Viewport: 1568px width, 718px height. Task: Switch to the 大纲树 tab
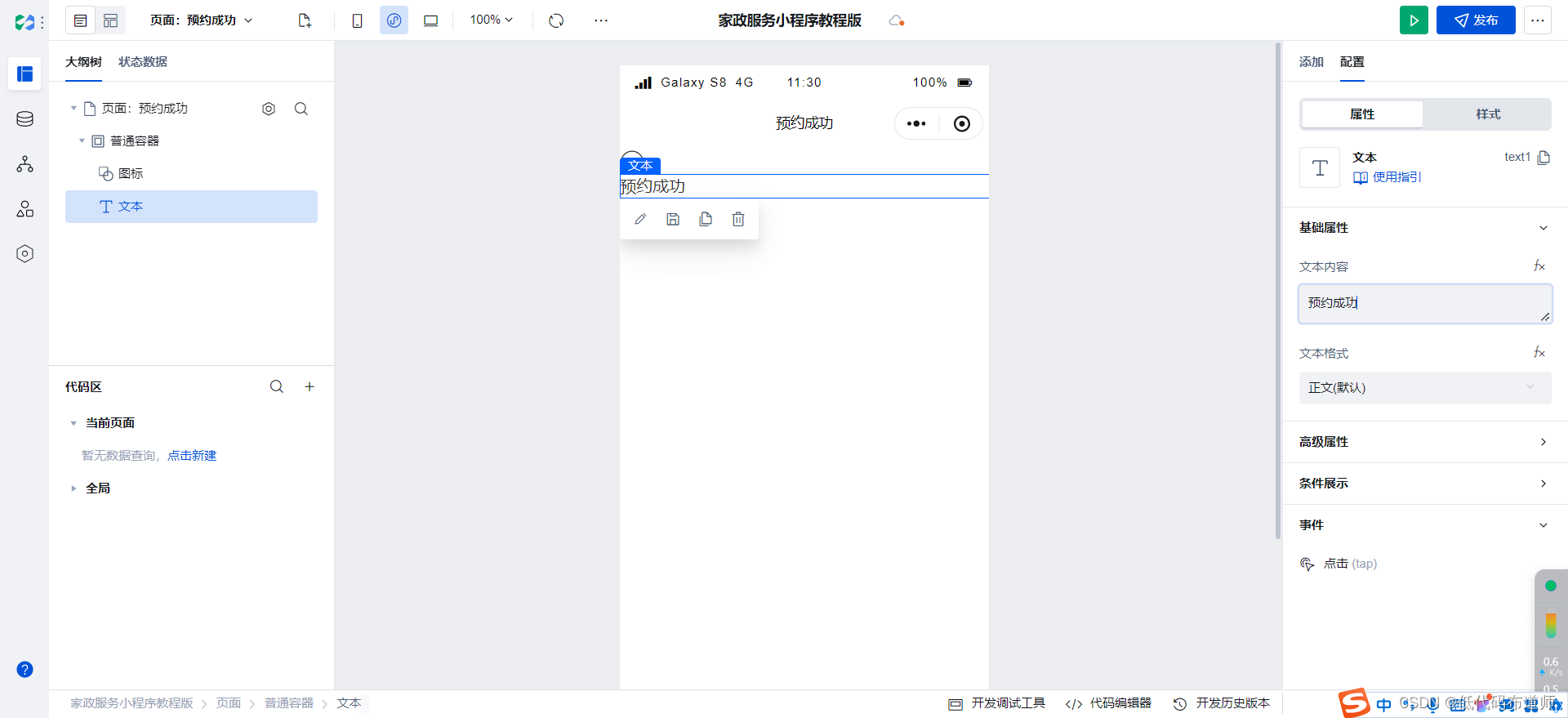(x=83, y=62)
